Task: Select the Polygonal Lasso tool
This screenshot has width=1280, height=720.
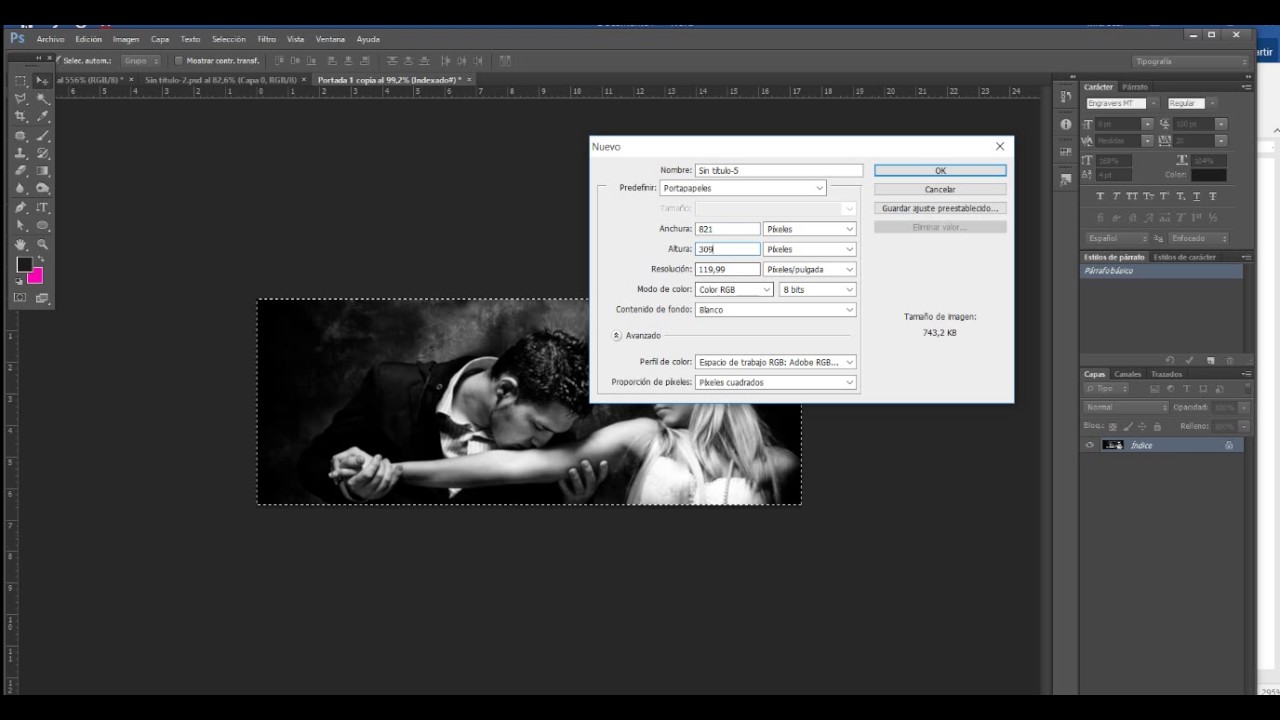Action: click(x=20, y=99)
